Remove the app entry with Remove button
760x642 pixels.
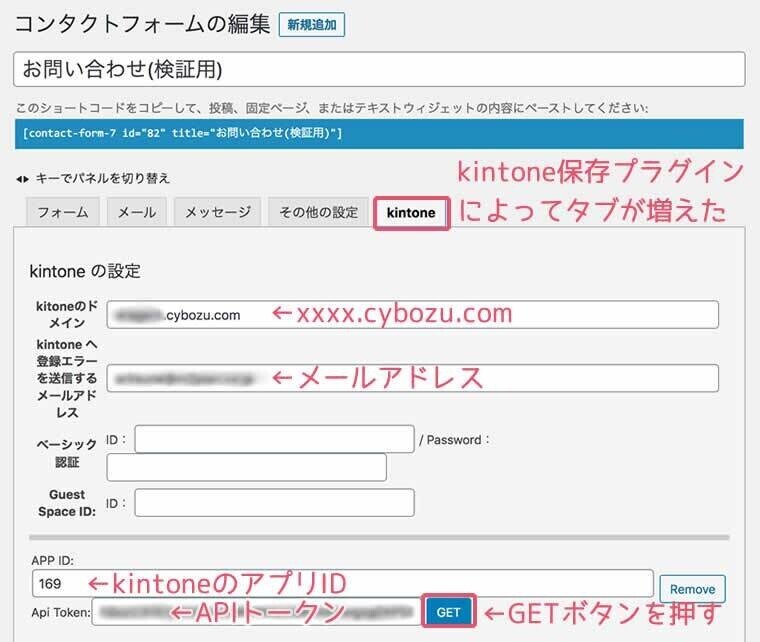click(692, 589)
